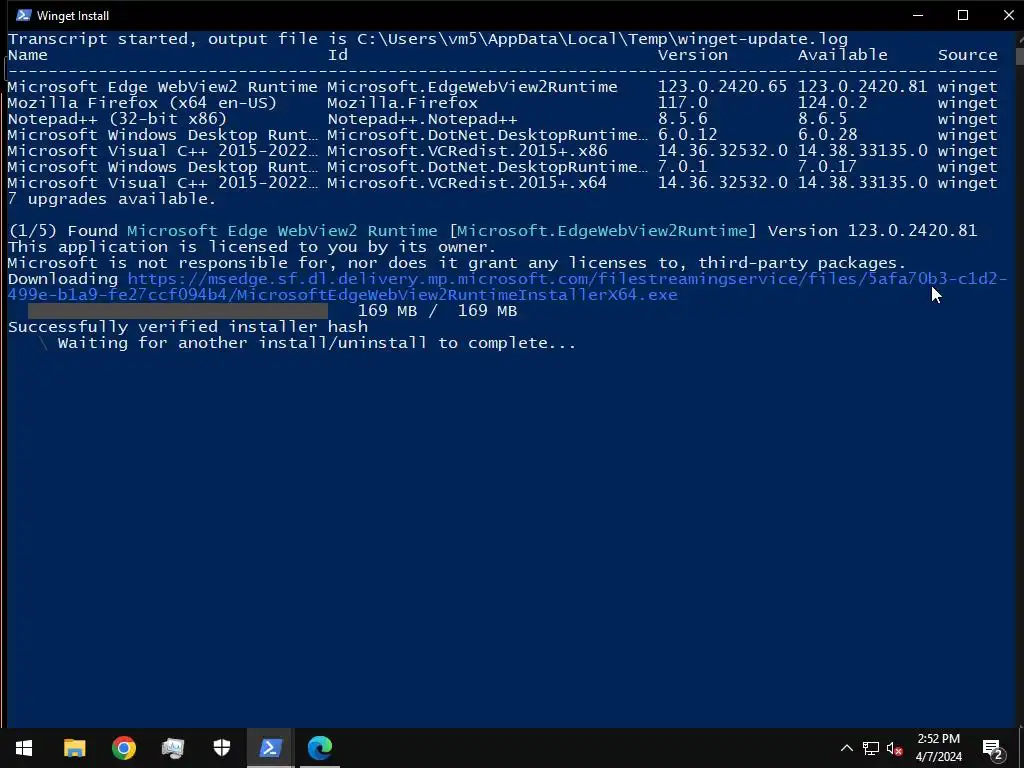
Task: Click the muted volume tray icon
Action: click(x=894, y=748)
